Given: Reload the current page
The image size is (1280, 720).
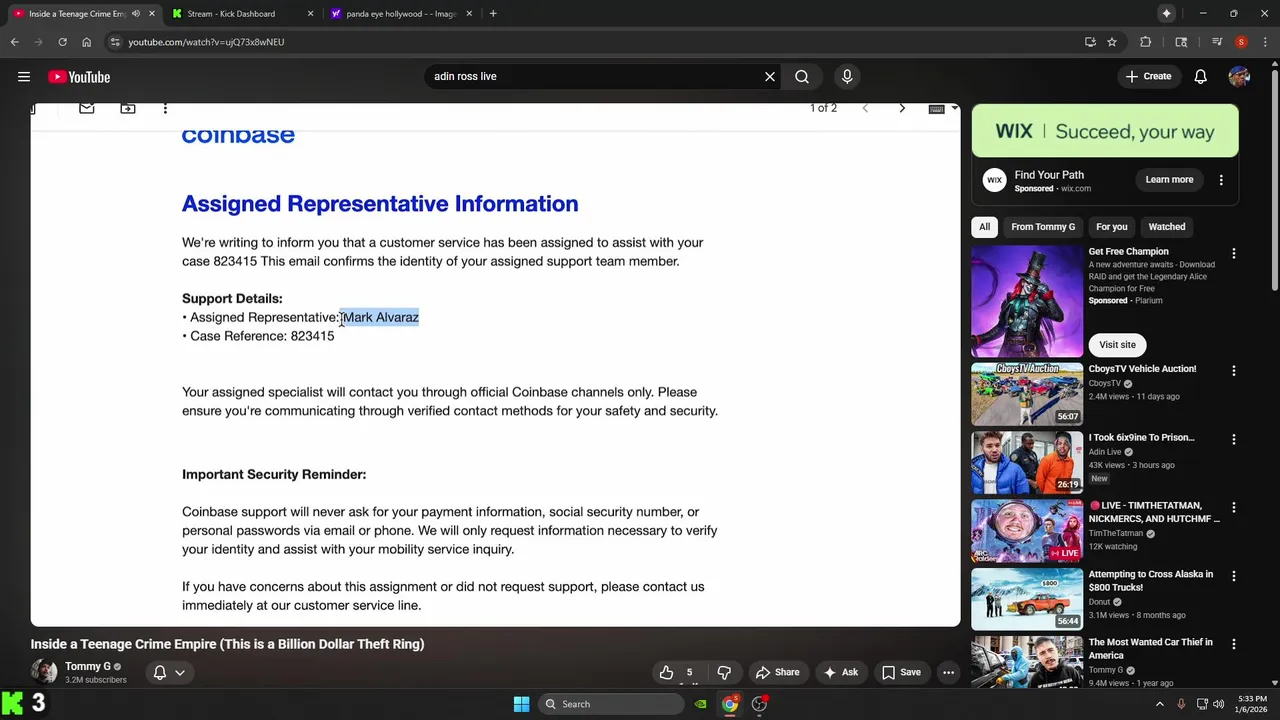Looking at the screenshot, I should click(x=62, y=42).
